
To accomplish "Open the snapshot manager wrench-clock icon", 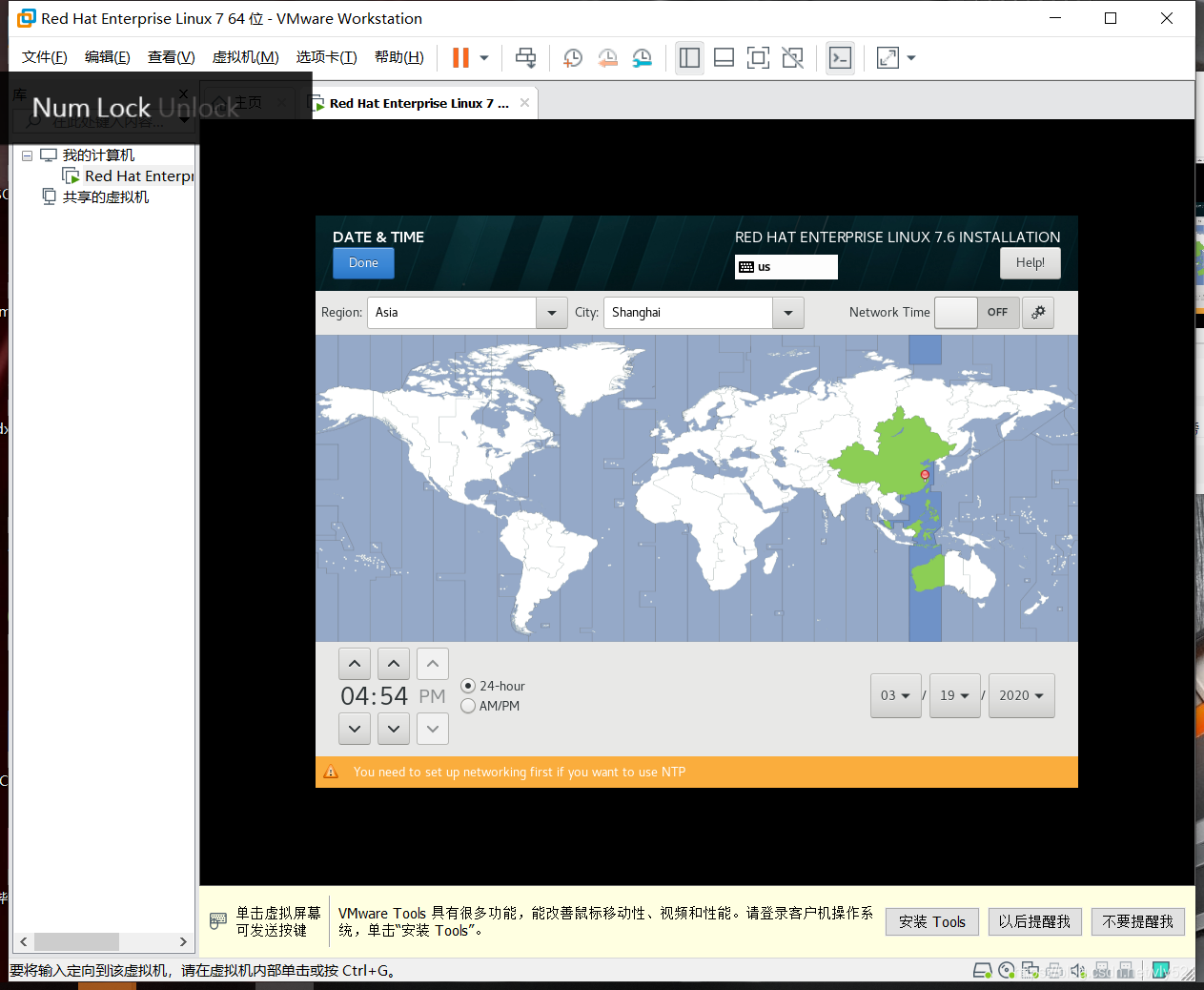I will 643,58.
